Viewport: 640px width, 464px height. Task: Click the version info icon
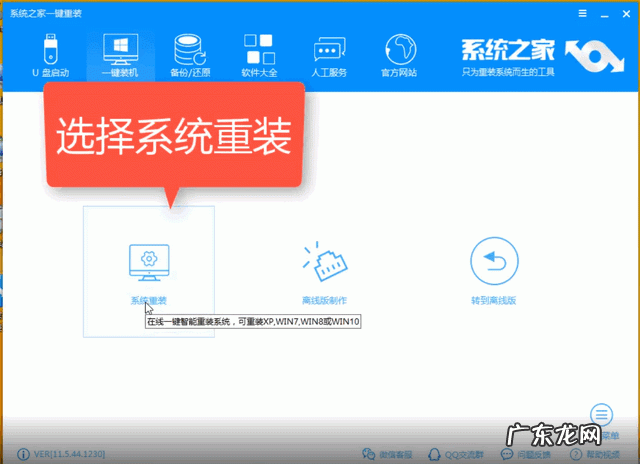pyautogui.click(x=23, y=454)
